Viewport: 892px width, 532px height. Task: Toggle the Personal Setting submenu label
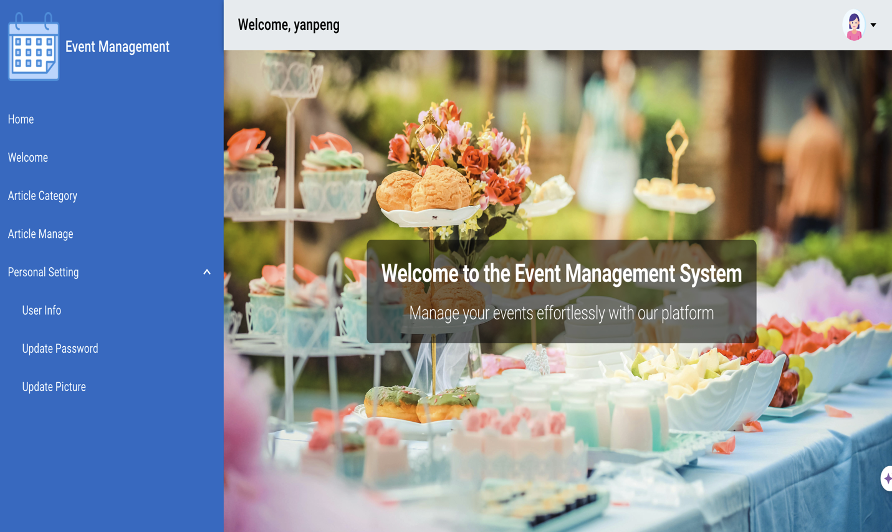43,272
